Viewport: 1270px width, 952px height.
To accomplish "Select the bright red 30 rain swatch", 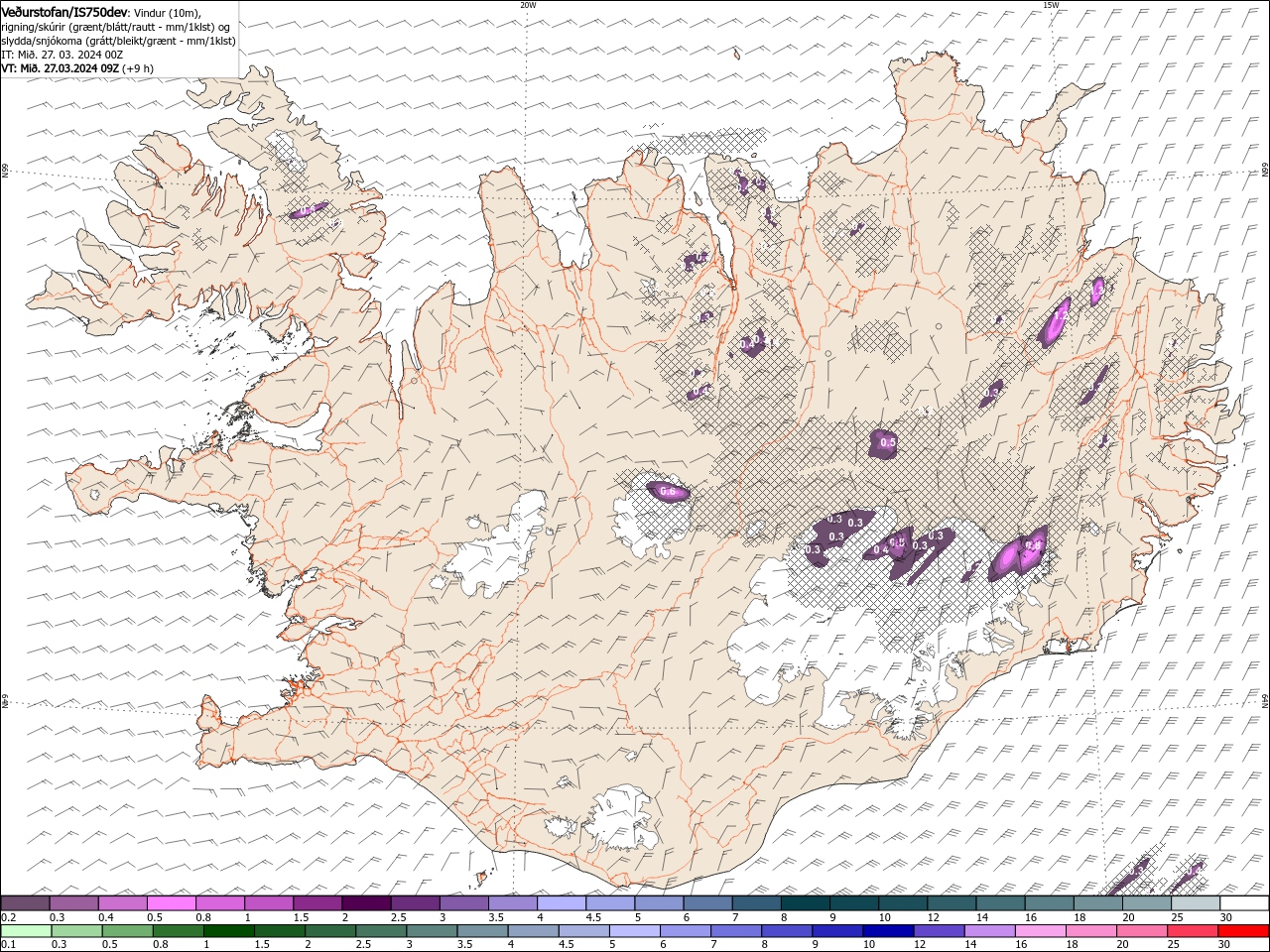I will 1242,931.
